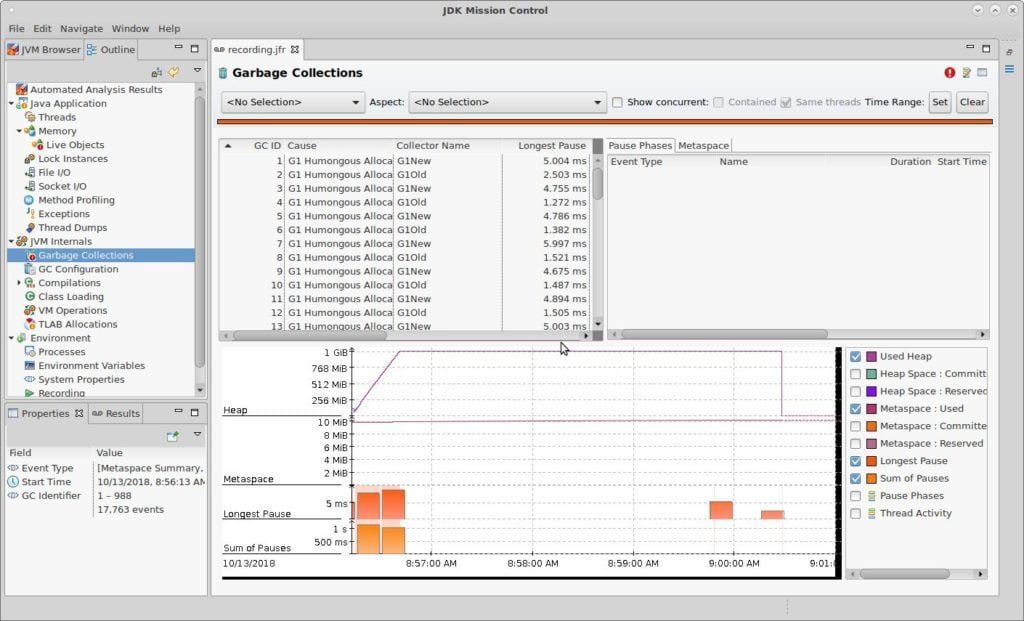The image size is (1024, 621).
Task: Click the File I/O icon
Action: click(30, 172)
